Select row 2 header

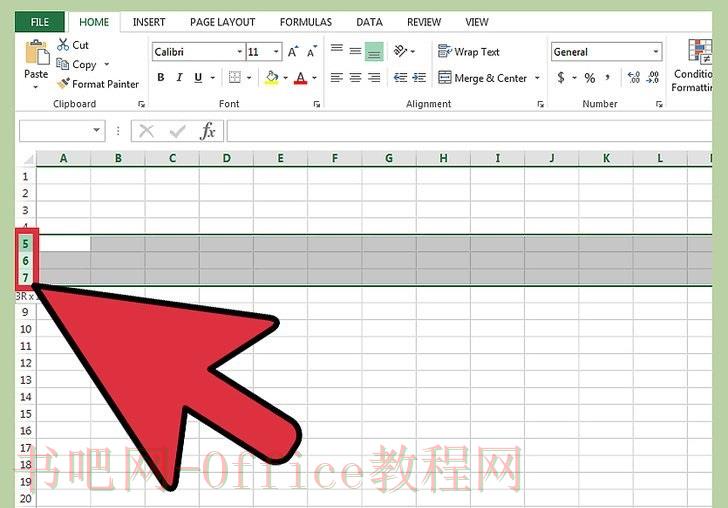point(26,193)
